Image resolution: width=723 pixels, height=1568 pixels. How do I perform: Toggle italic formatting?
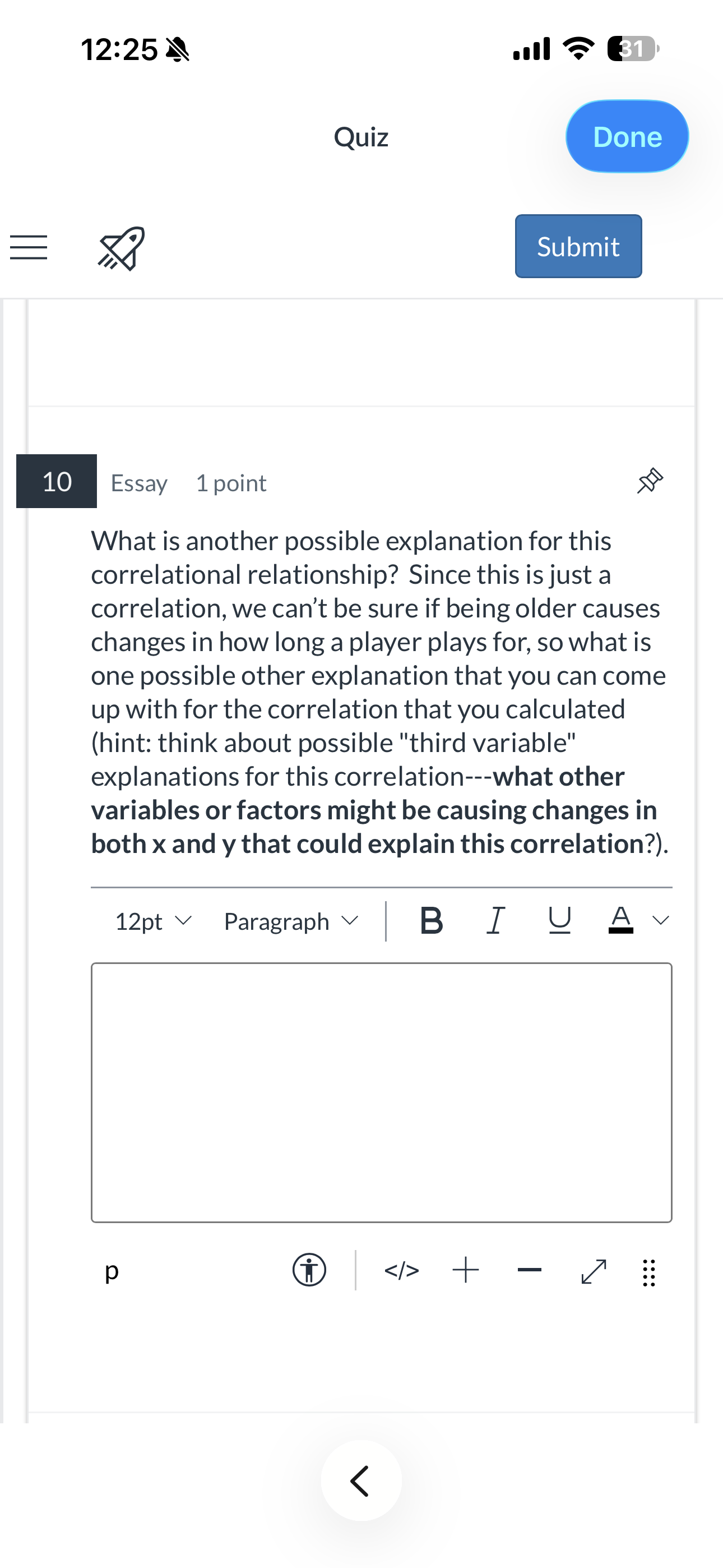point(496,920)
